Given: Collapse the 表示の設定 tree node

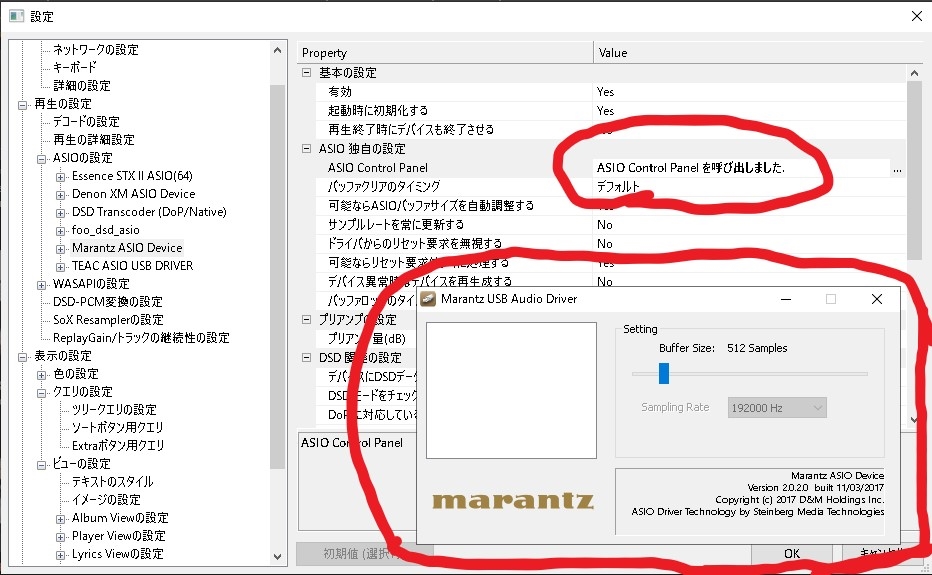Looking at the screenshot, I should [x=23, y=357].
